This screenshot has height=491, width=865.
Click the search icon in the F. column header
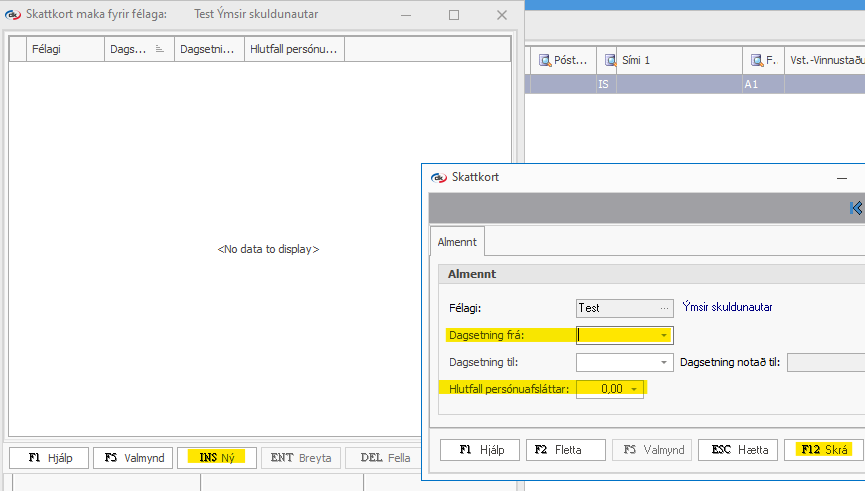pyautogui.click(x=755, y=61)
